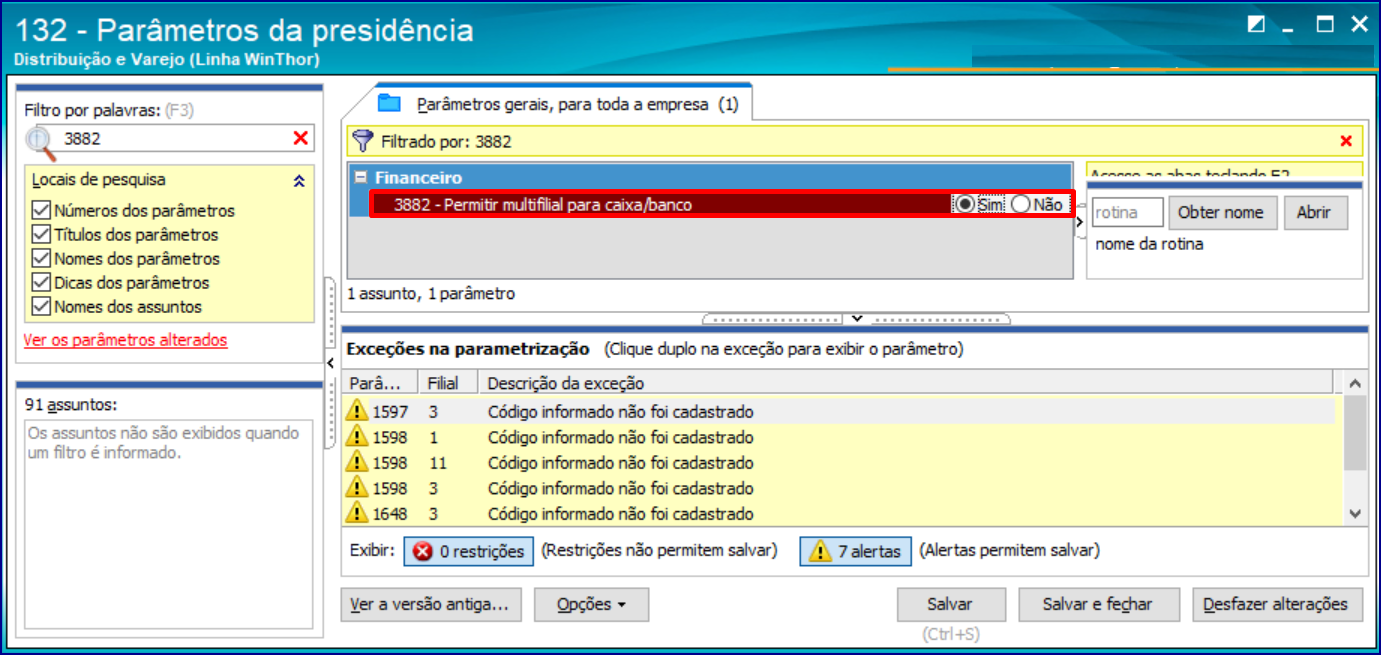This screenshot has width=1381, height=655.
Task: Click description text on the 1597 row
Action: pos(620,412)
